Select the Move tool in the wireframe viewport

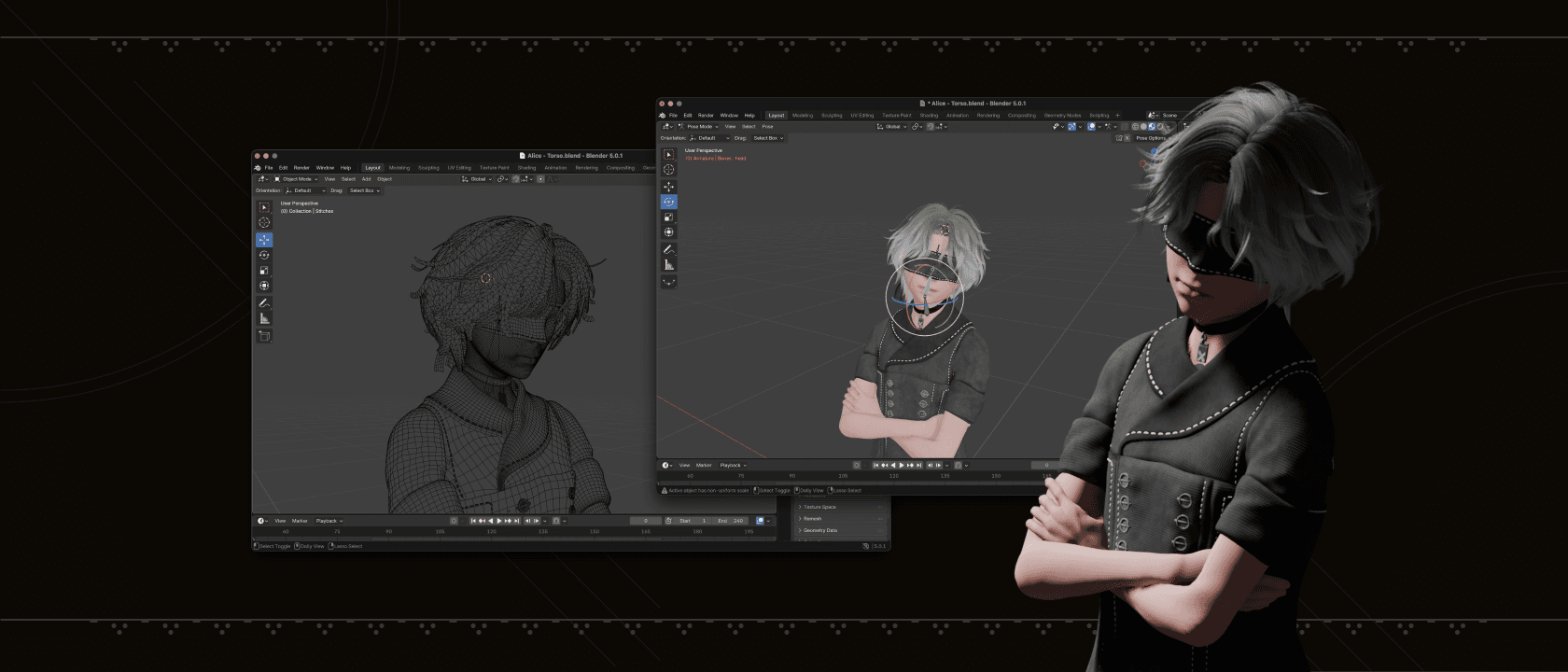click(x=264, y=240)
